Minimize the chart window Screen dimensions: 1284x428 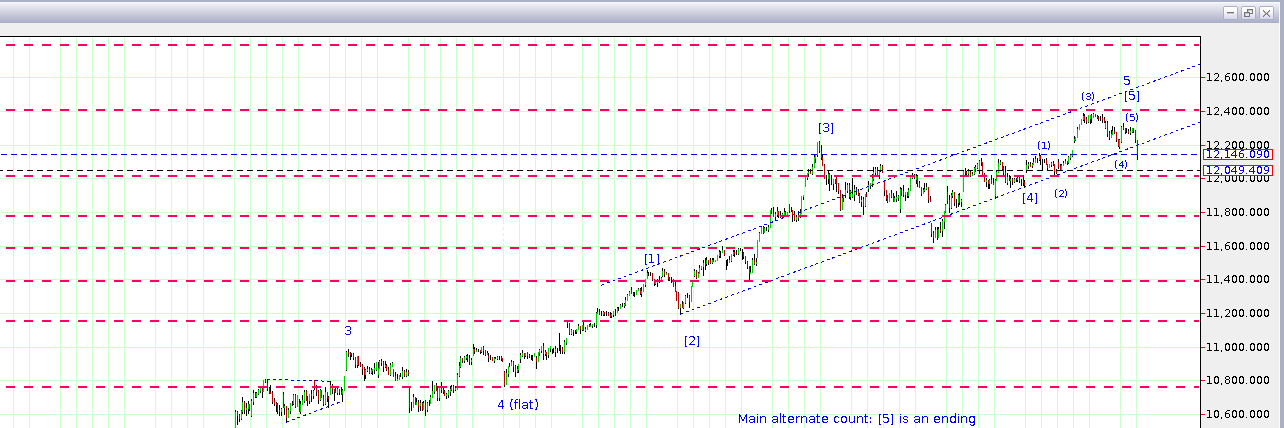point(1230,13)
